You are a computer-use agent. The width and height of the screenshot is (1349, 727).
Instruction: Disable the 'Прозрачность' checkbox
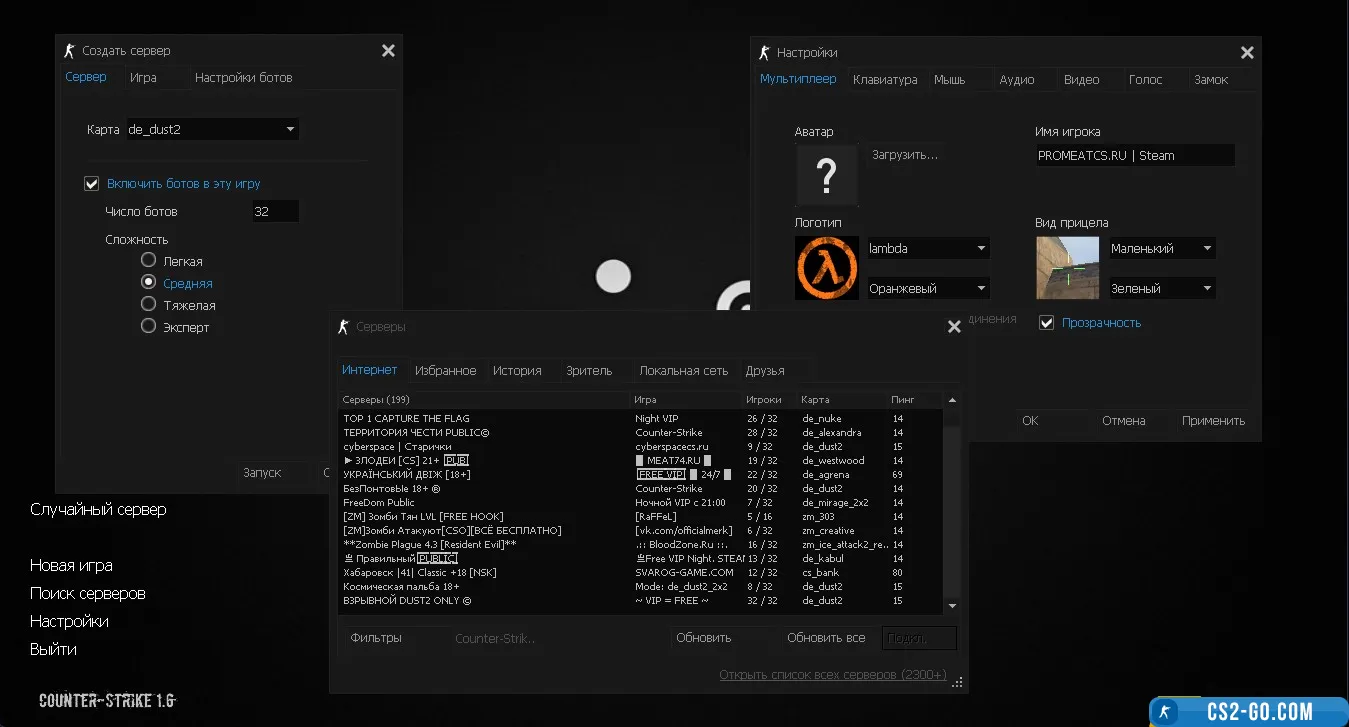pos(1046,323)
